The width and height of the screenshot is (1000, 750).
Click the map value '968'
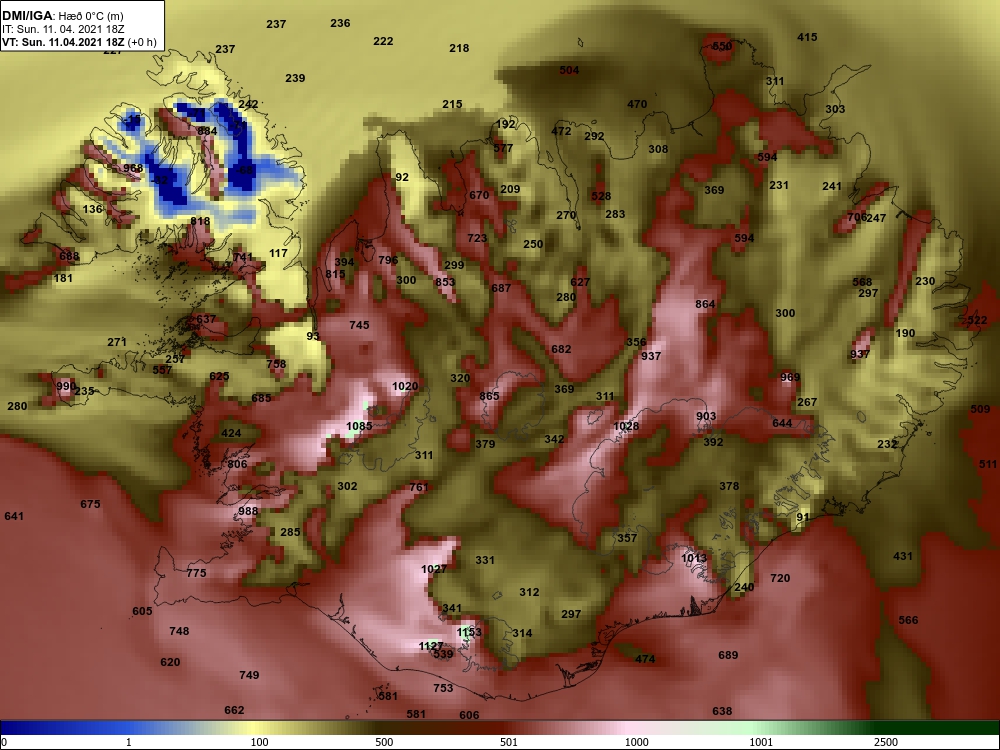point(133,168)
